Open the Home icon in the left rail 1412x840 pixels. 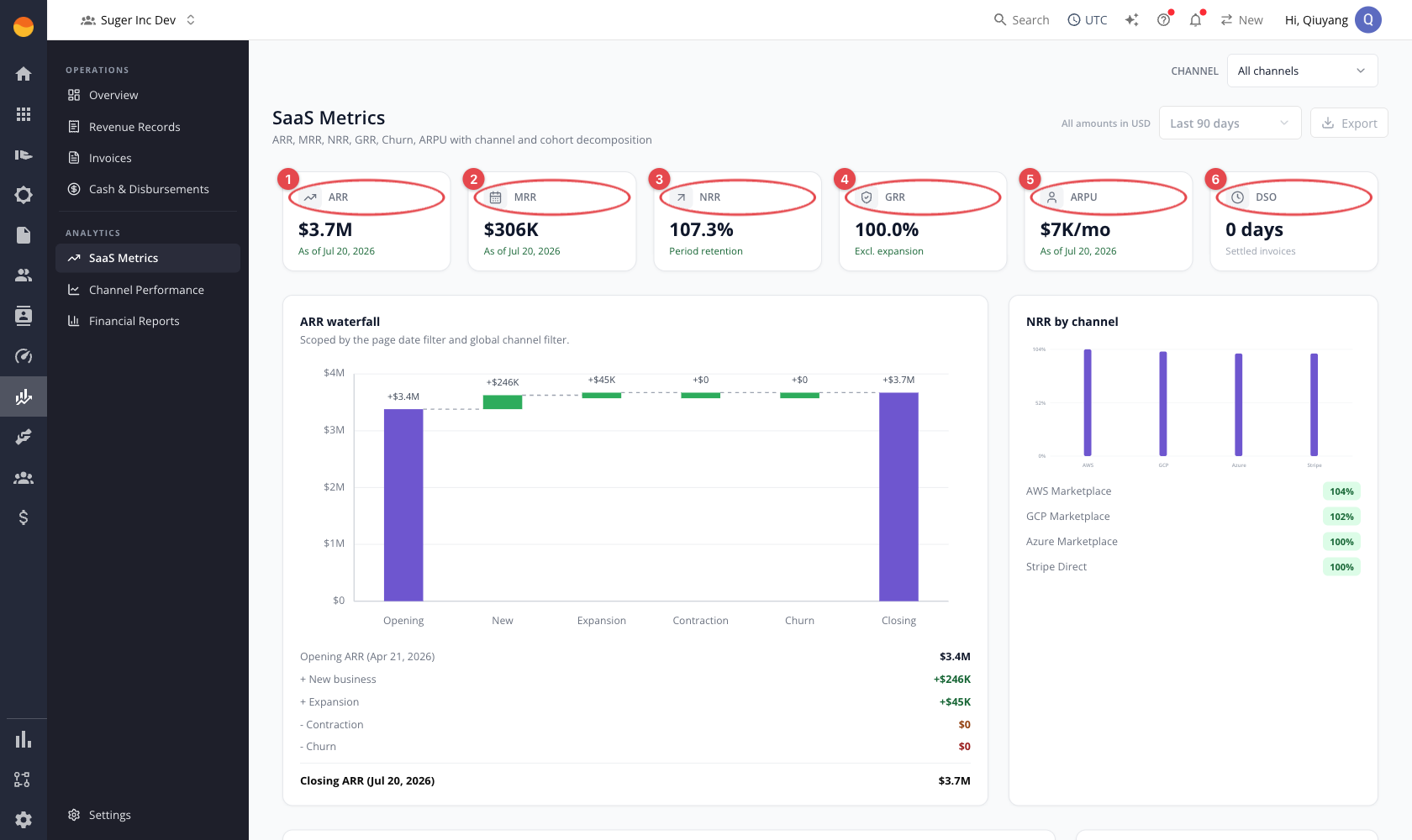click(24, 74)
